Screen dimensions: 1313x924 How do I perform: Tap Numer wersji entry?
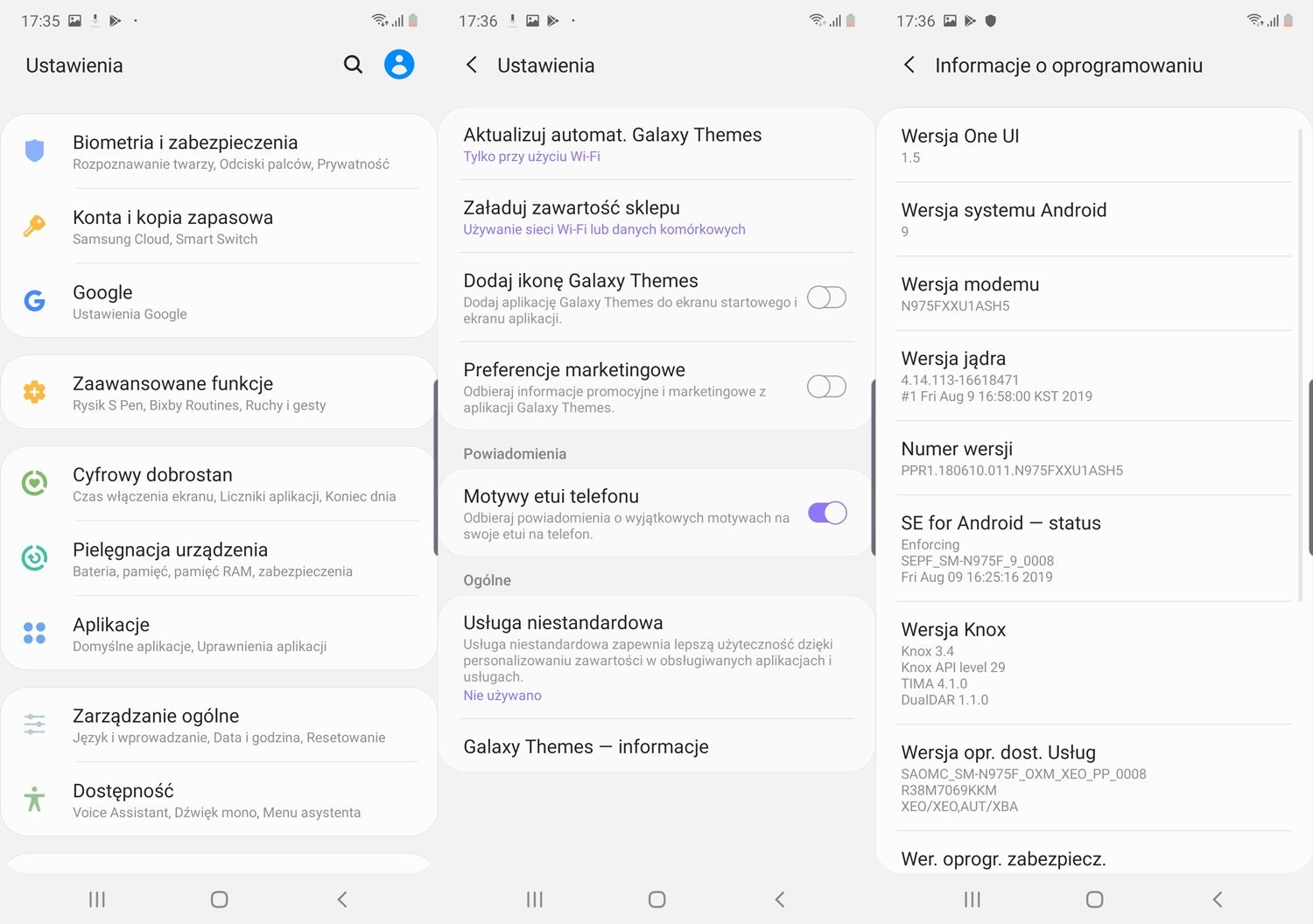[x=1094, y=458]
